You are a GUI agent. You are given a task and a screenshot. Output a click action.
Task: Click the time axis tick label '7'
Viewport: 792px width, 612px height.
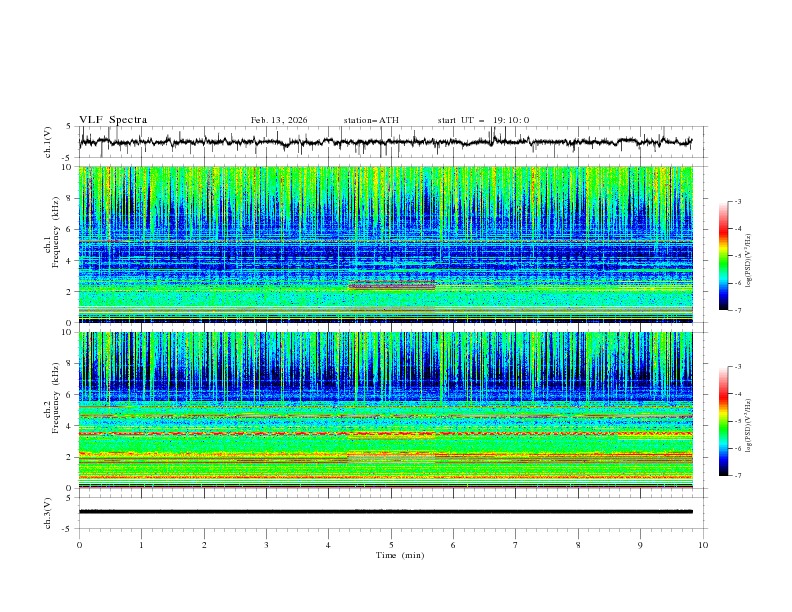coord(516,545)
